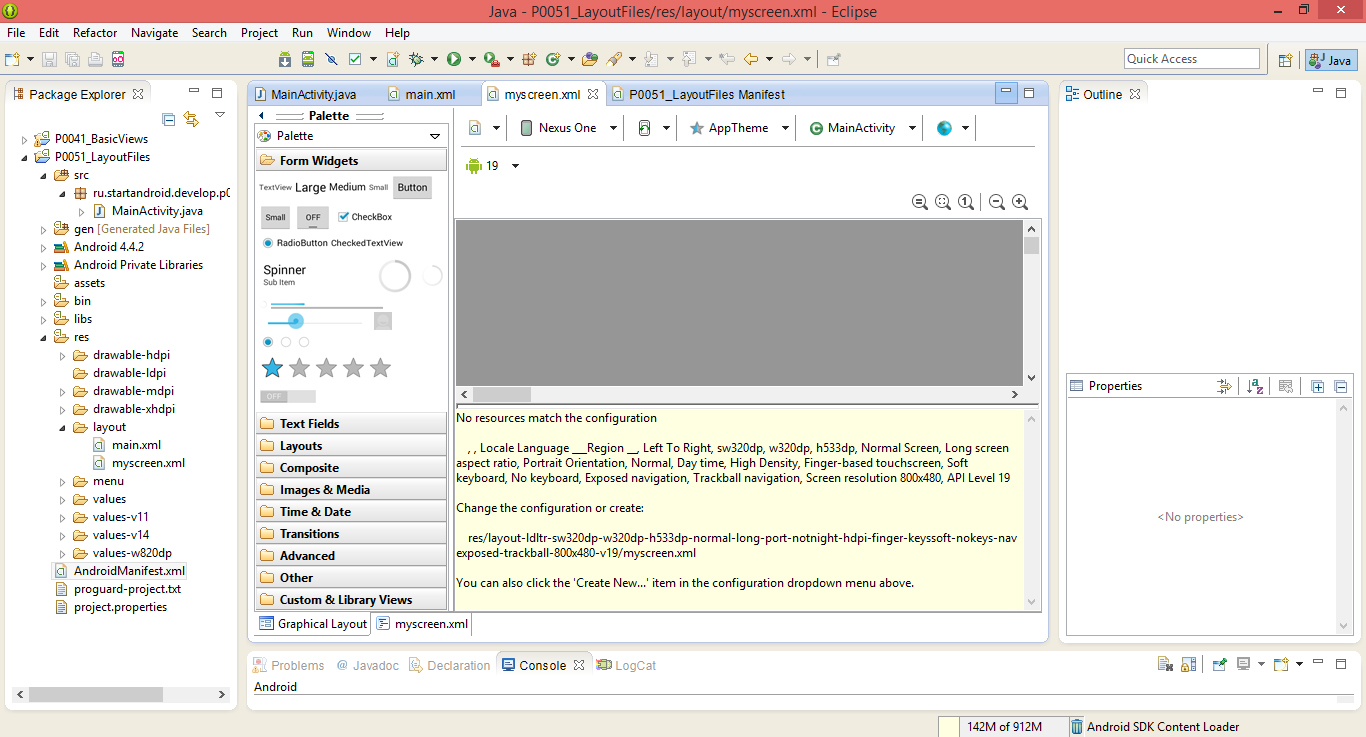The height and width of the screenshot is (737, 1366).
Task: Click the SeekBar slider in the palette
Action: tap(314, 321)
